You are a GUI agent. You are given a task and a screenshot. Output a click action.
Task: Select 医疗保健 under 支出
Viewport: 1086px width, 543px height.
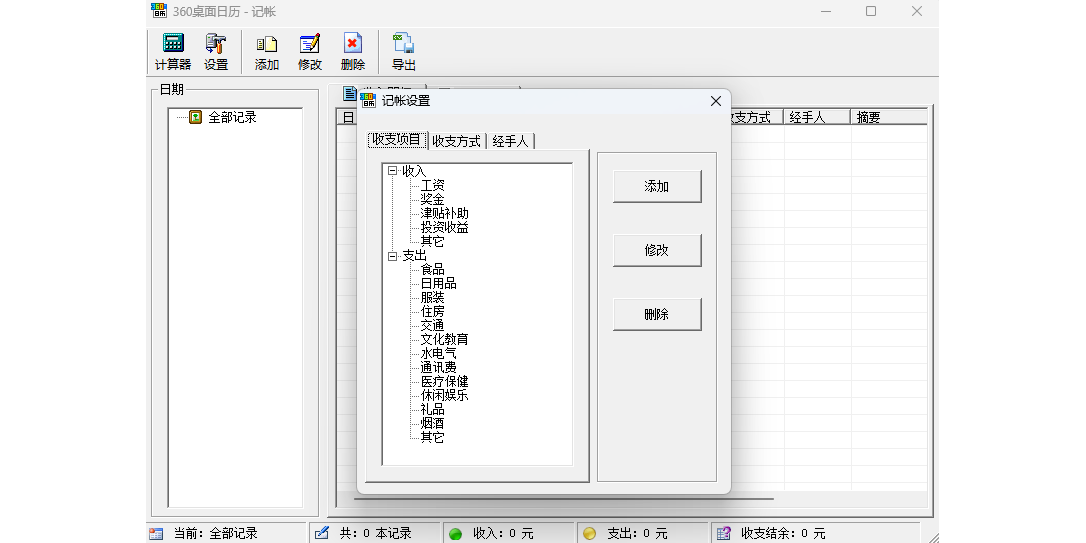click(445, 382)
